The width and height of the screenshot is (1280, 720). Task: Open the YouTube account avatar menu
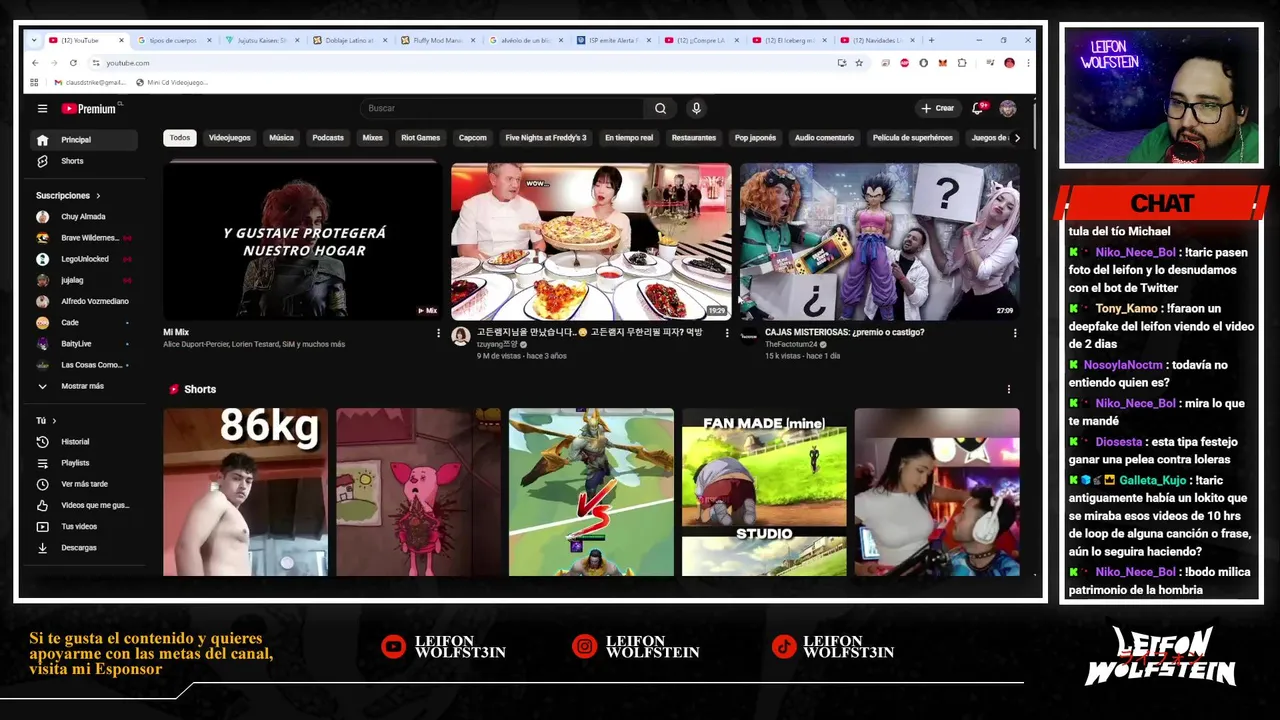pos(1007,108)
